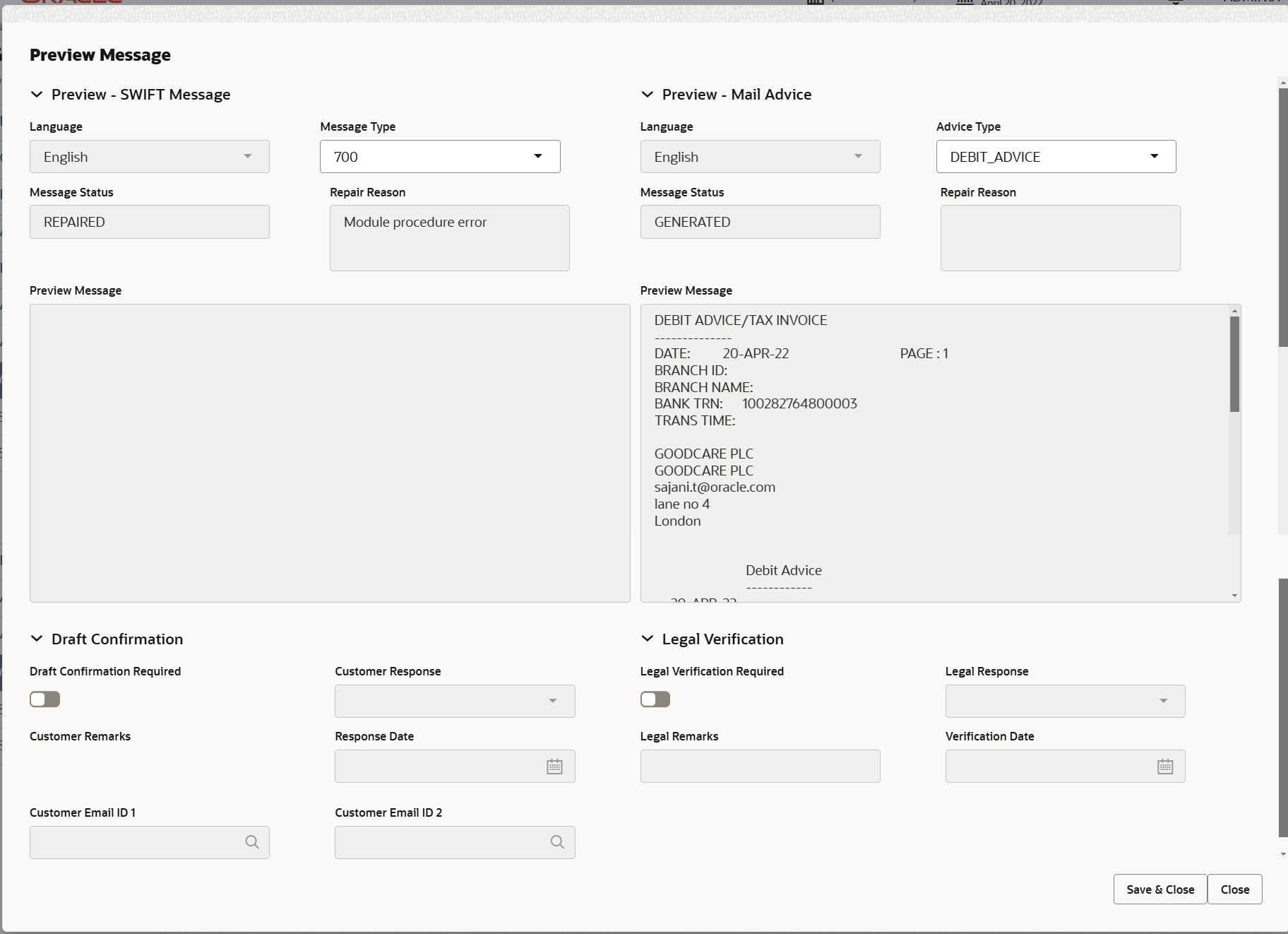Collapse the Preview - SWIFT Message section
Image resolution: width=1288 pixels, height=934 pixels.
click(x=37, y=95)
